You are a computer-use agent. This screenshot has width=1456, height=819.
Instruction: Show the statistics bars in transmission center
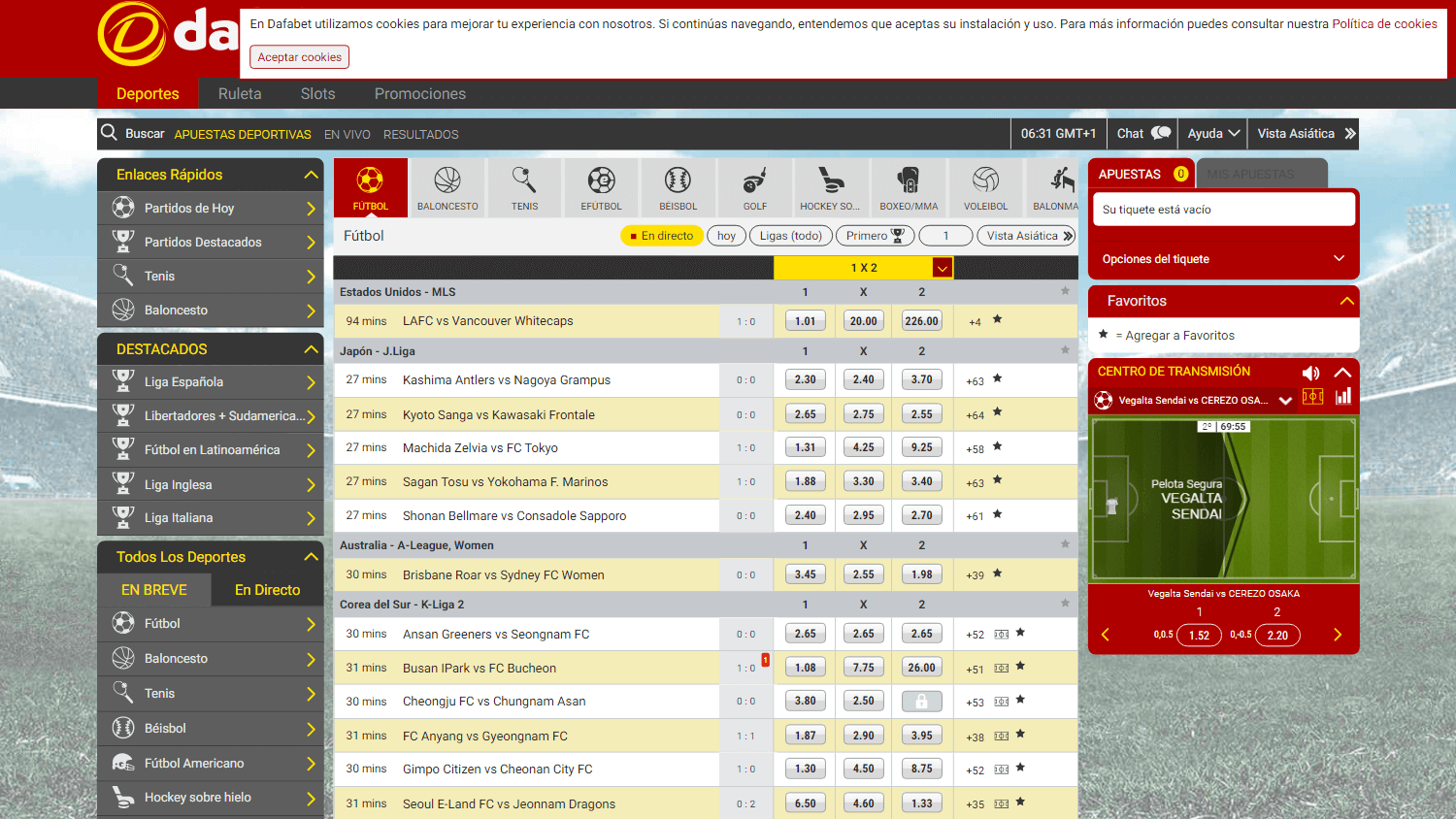[x=1343, y=396]
